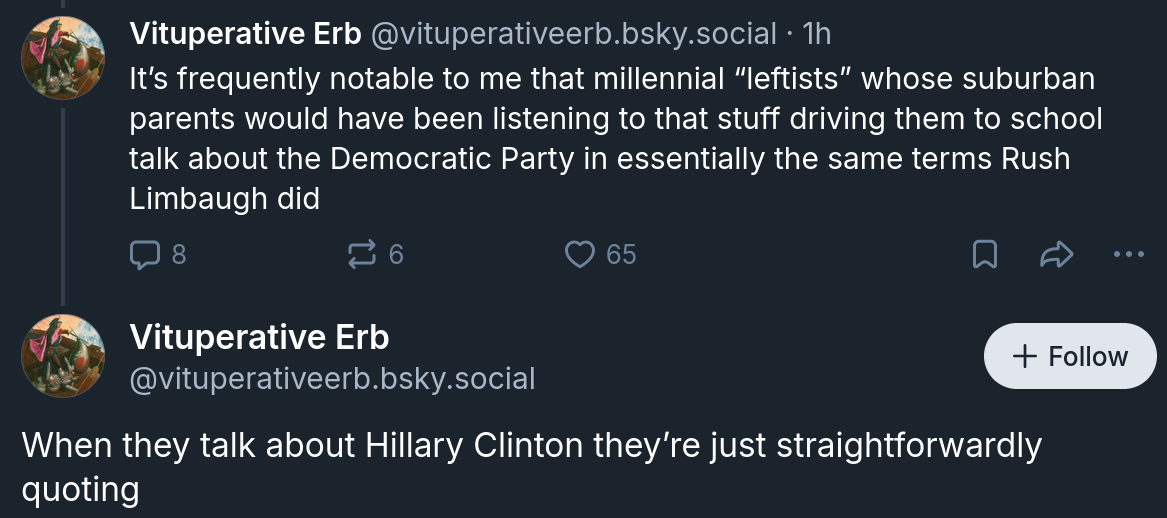
Task: Click the 1h timestamp link
Action: [817, 33]
